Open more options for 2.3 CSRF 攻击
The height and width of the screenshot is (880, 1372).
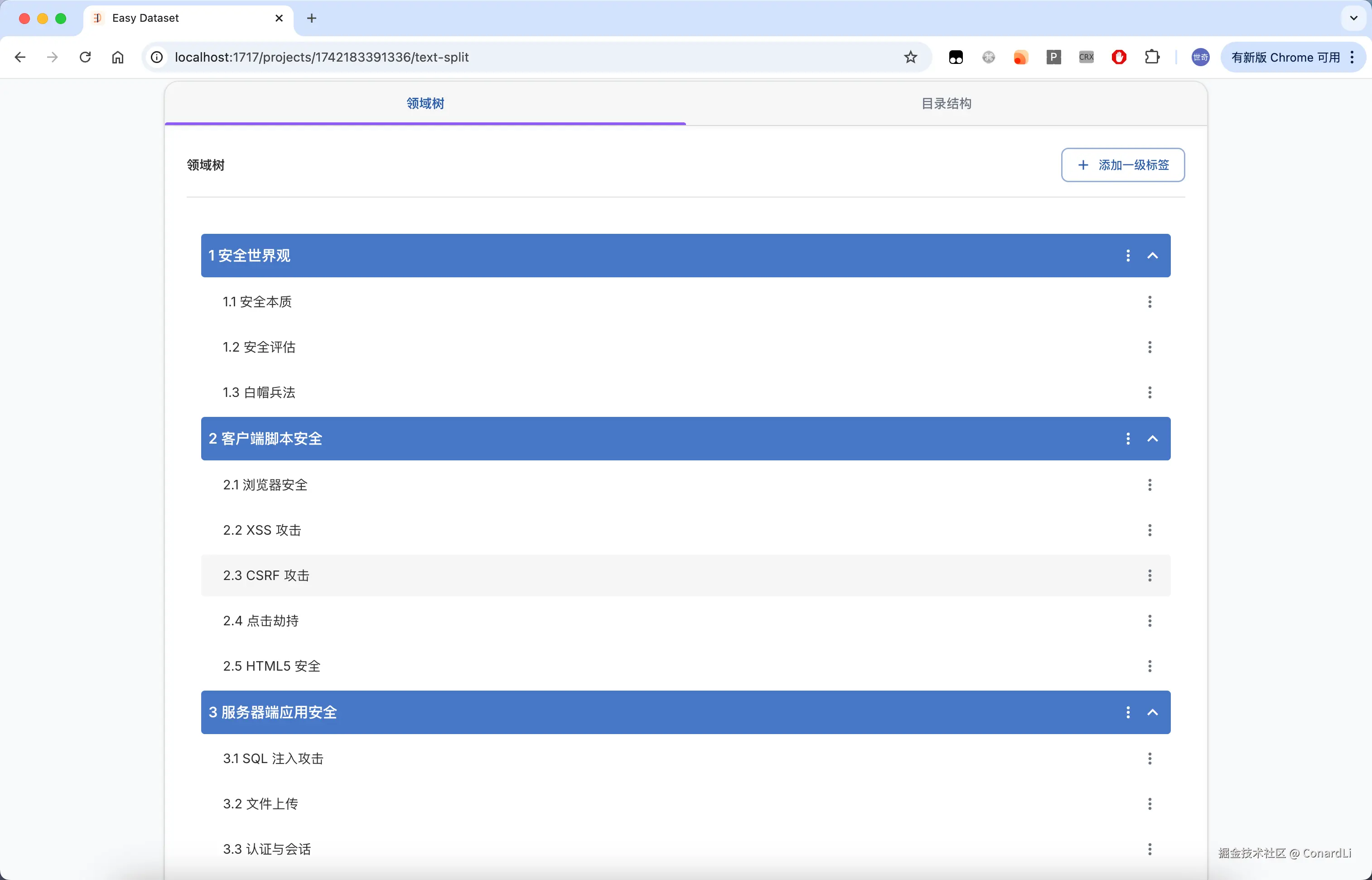pyautogui.click(x=1149, y=575)
